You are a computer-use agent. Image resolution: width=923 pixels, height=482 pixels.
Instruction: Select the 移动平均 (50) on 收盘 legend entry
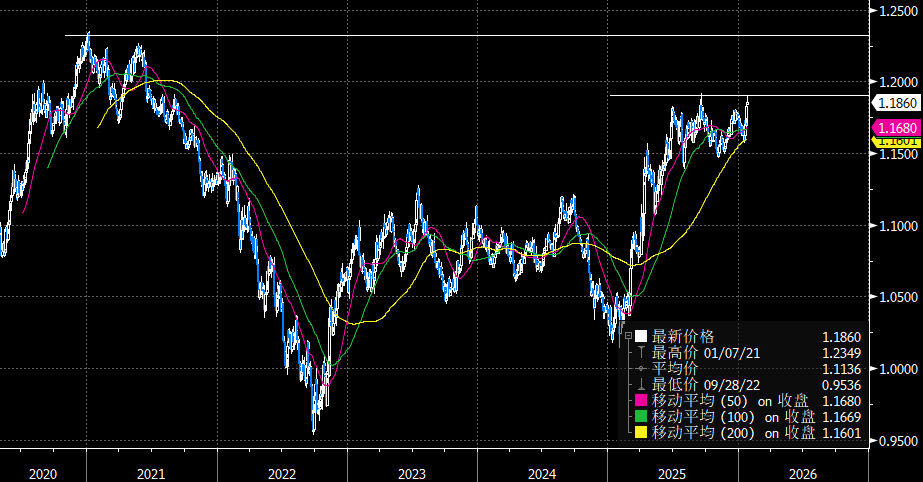[x=730, y=401]
